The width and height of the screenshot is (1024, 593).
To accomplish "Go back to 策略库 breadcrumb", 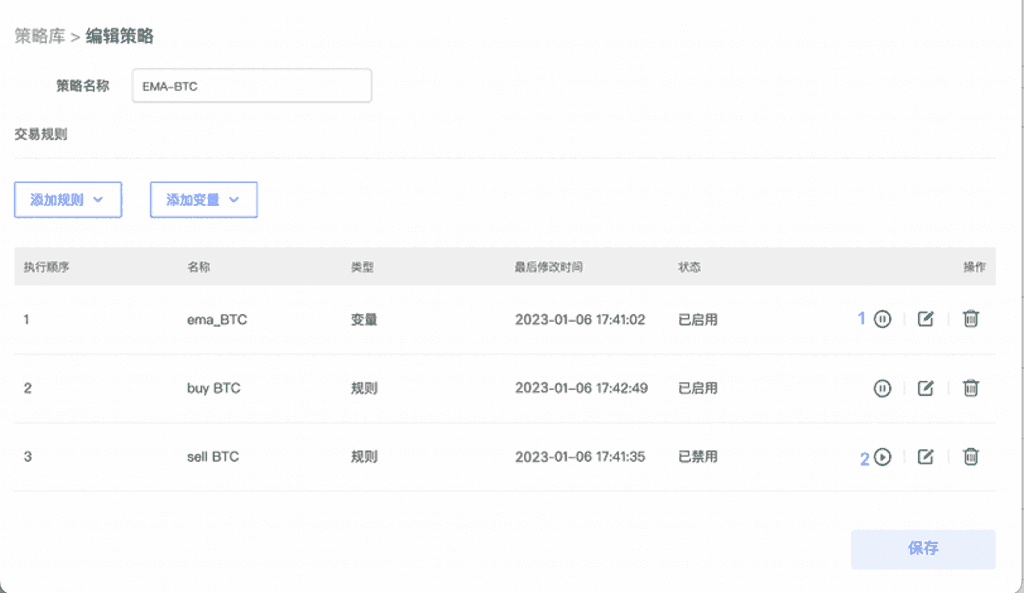I will pyautogui.click(x=39, y=37).
